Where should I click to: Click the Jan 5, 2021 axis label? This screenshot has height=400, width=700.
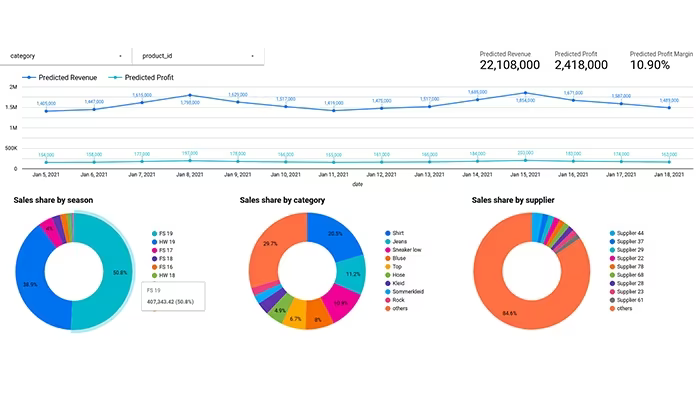click(46, 175)
